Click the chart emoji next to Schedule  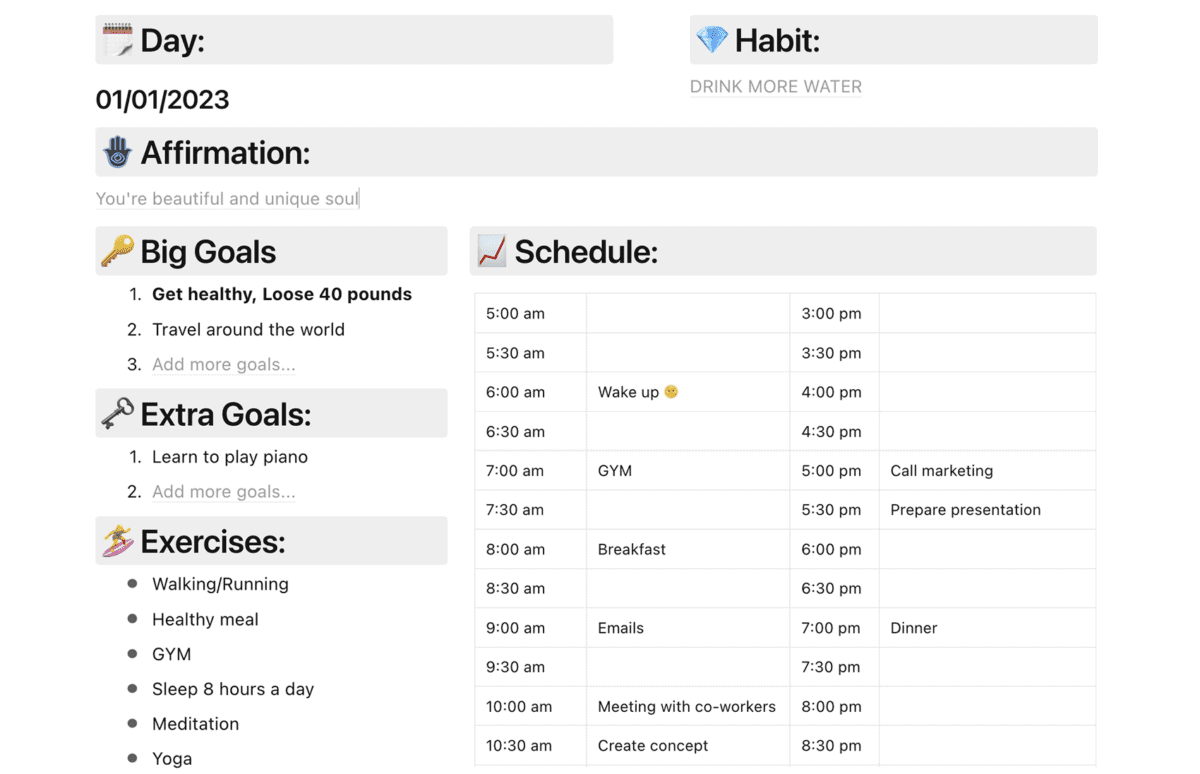(x=492, y=252)
